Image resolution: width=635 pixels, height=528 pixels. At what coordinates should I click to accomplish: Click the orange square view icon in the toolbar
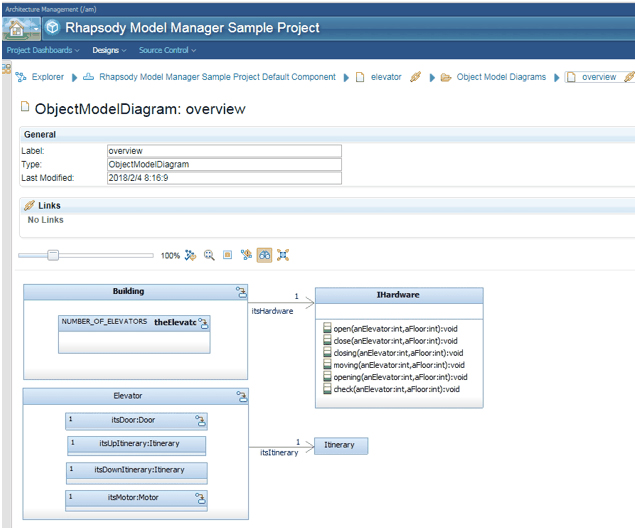pos(228,255)
